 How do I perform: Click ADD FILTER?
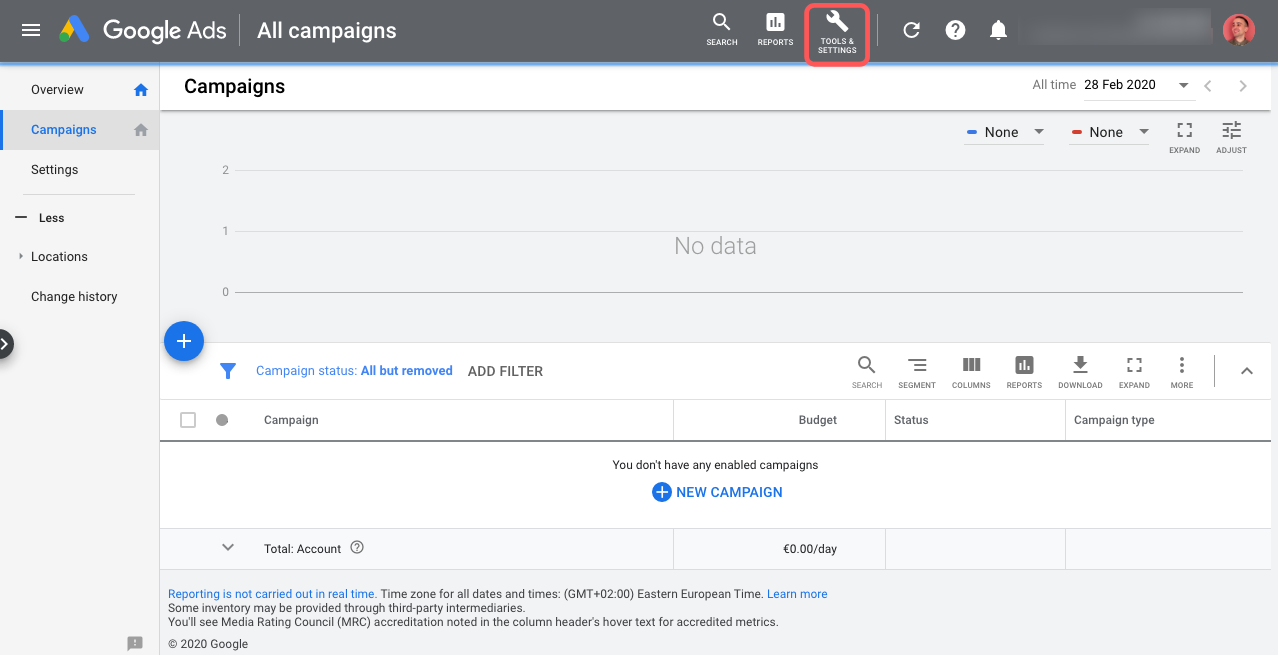(505, 371)
